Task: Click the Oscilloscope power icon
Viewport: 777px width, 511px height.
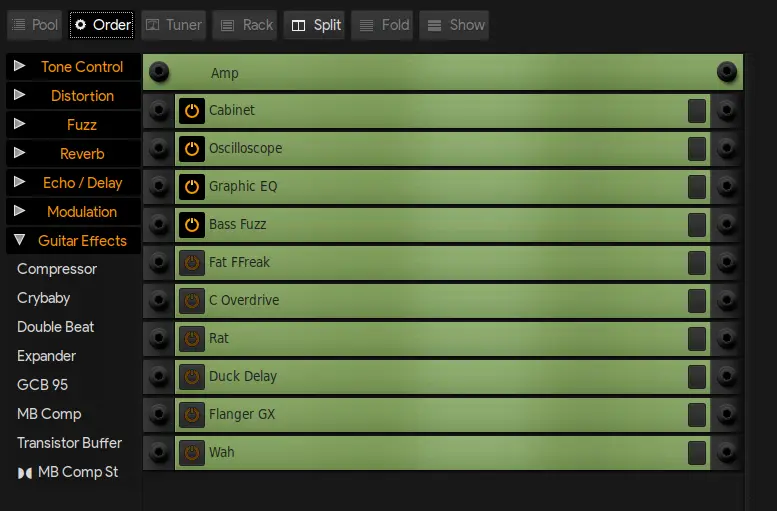Action: [x=192, y=149]
